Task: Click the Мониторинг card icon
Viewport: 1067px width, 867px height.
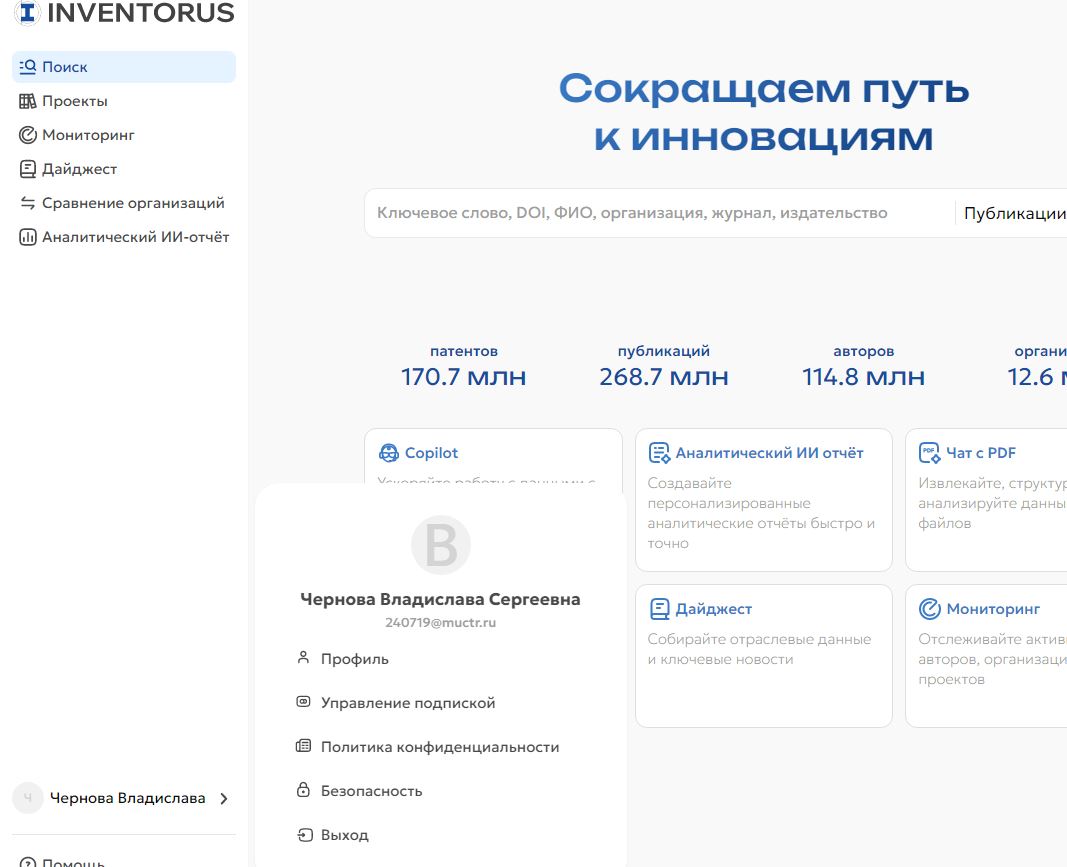Action: (930, 609)
